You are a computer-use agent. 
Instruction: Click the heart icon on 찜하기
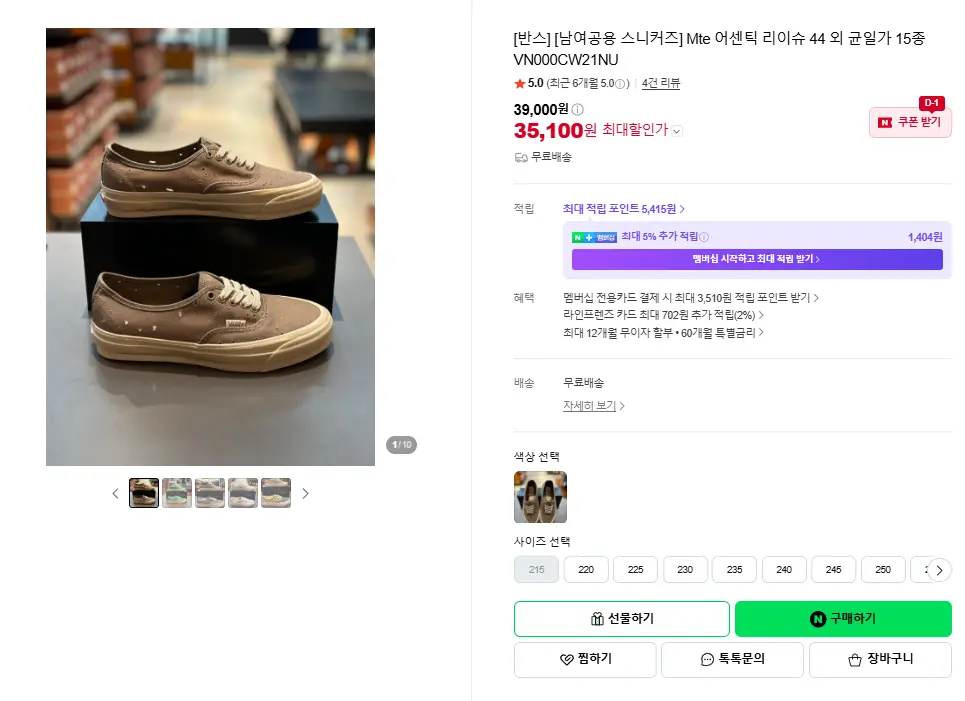[566, 659]
